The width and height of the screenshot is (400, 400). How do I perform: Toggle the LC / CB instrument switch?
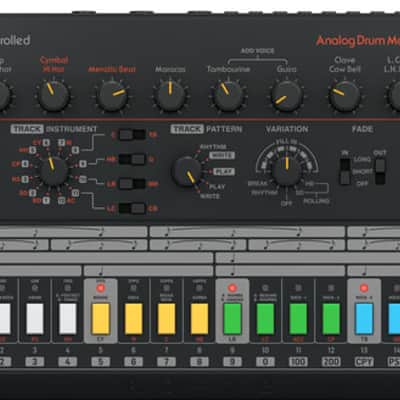pos(132,208)
